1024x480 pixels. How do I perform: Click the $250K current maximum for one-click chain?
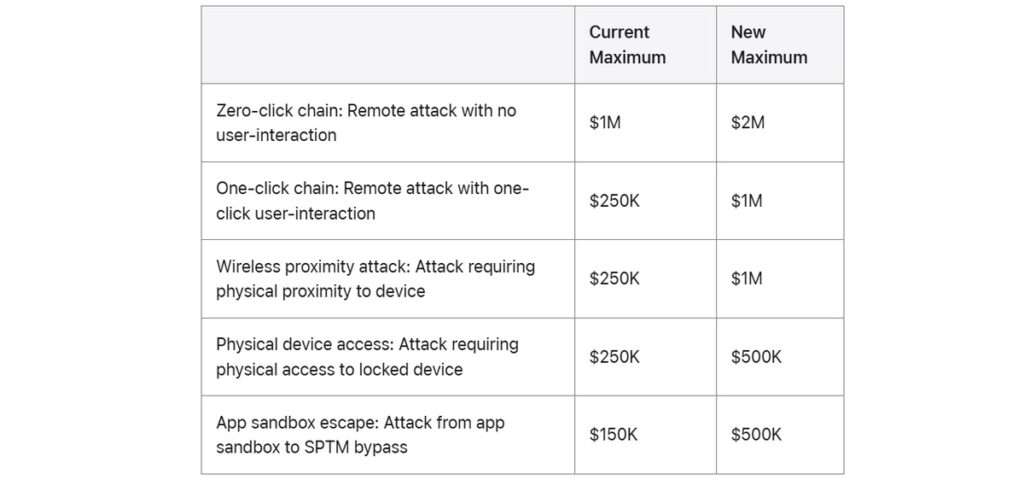pyautogui.click(x=614, y=201)
